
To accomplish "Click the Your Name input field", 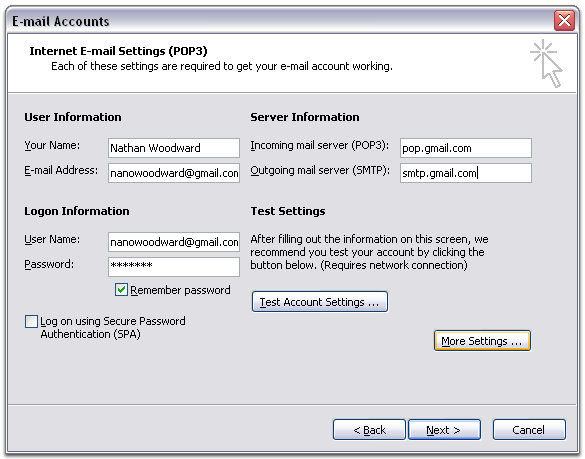I will point(174,148).
